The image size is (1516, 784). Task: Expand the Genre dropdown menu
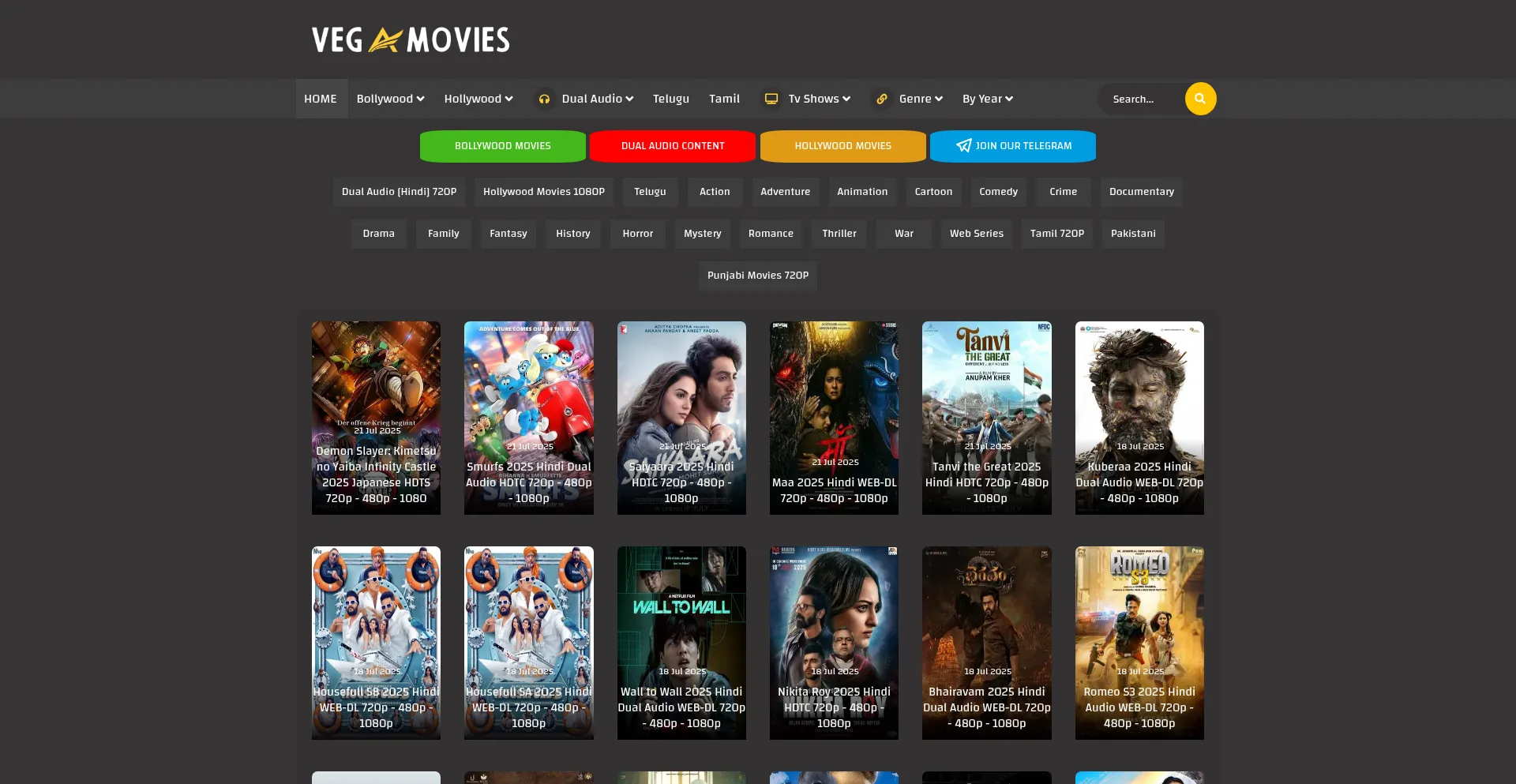(921, 99)
